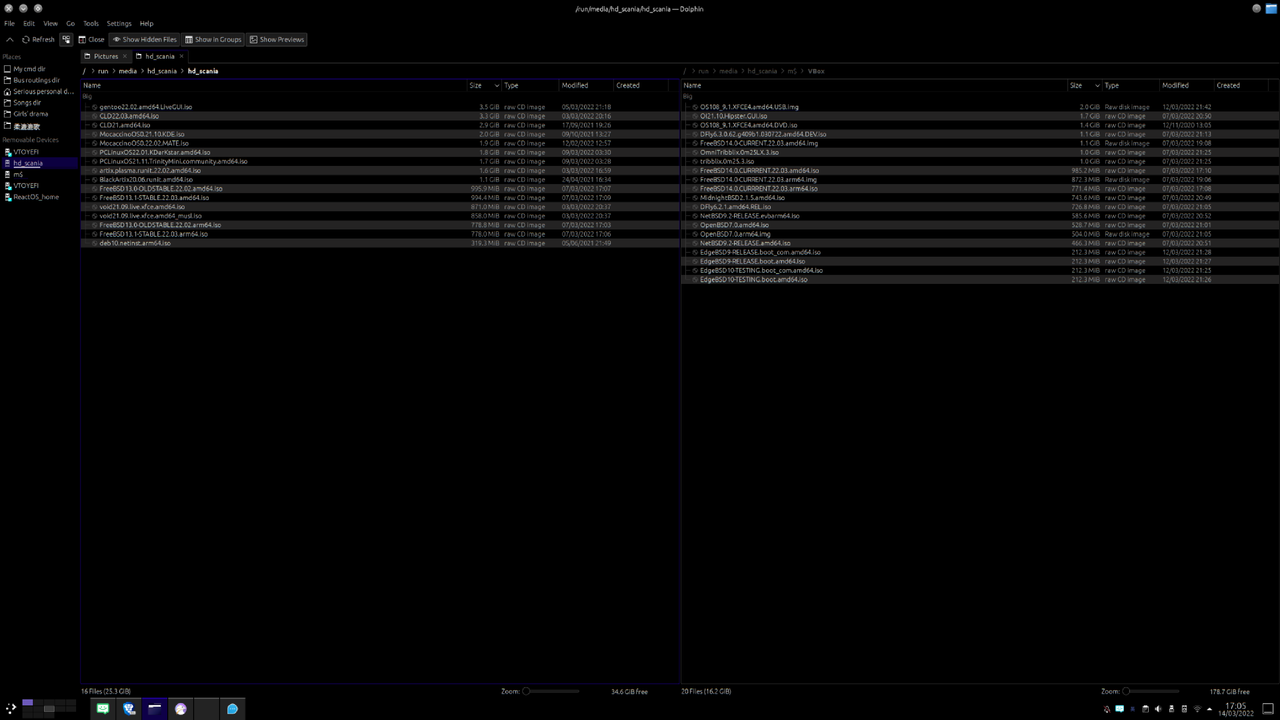Select PCLinuxOS22.01.KDarkstar.amd64.iso file
This screenshot has height=720, width=1280.
(x=155, y=152)
